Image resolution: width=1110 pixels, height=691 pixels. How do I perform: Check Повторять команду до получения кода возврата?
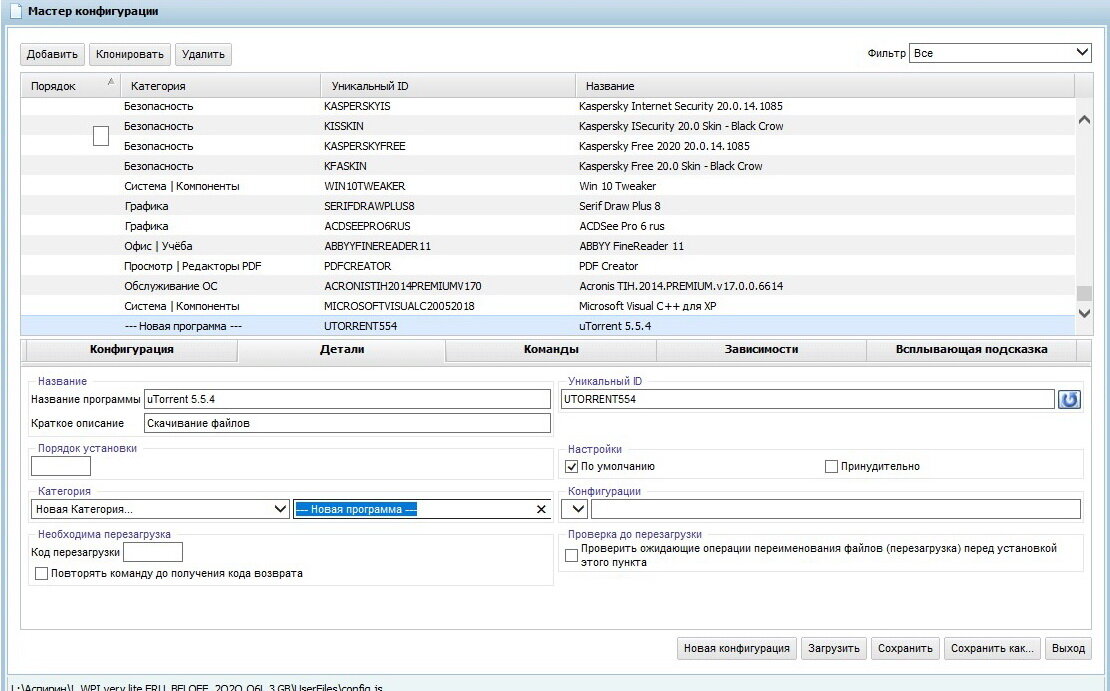click(42, 573)
